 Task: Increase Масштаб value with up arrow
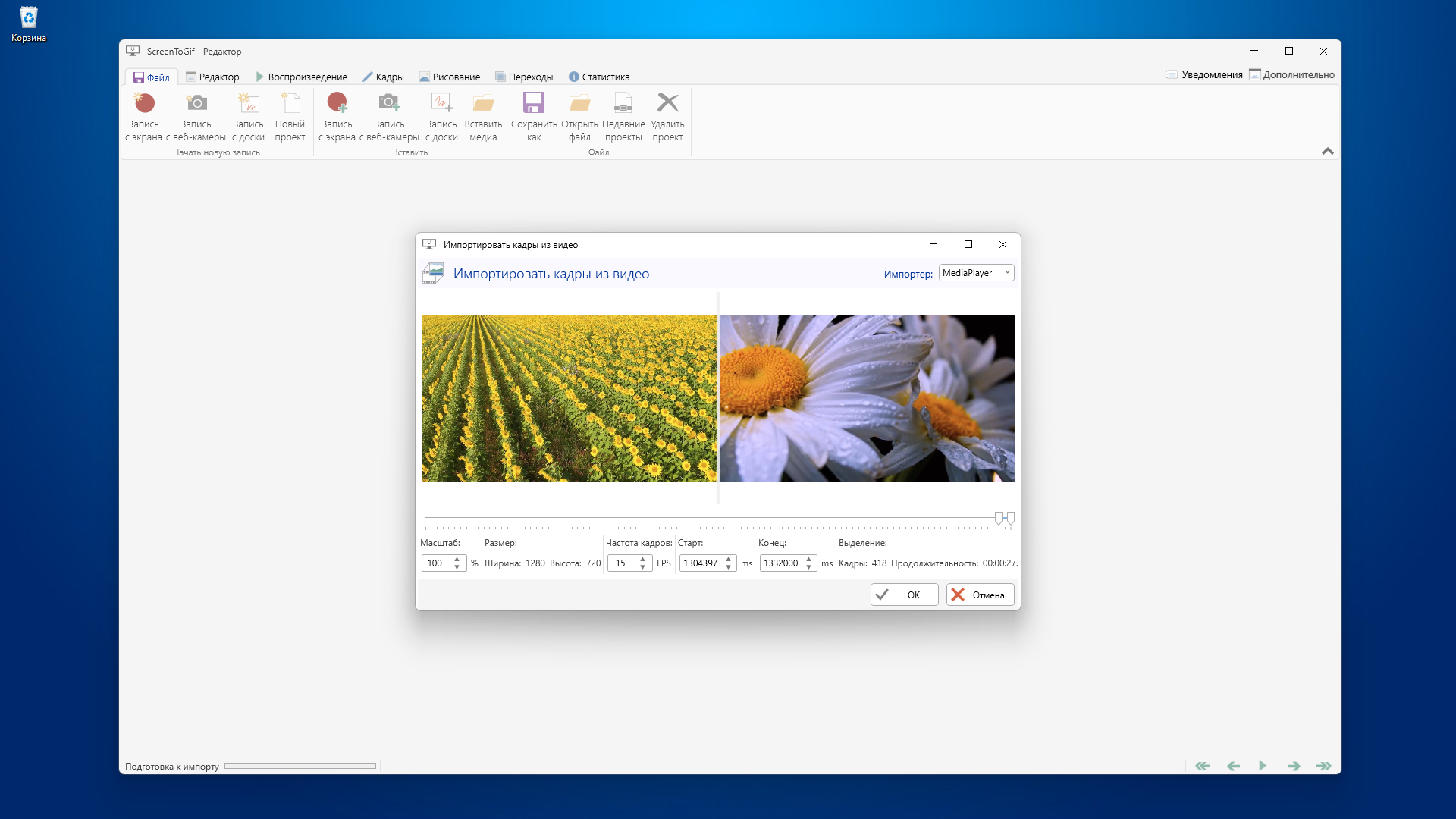[457, 559]
